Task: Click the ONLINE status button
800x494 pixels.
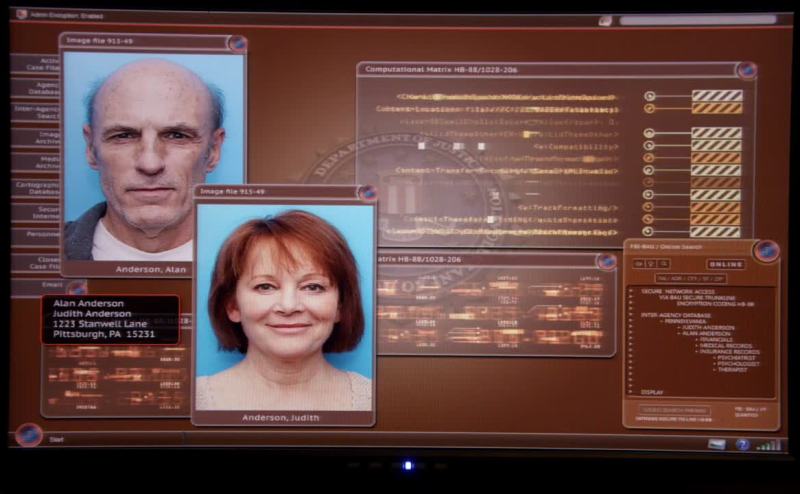Action: click(x=726, y=264)
